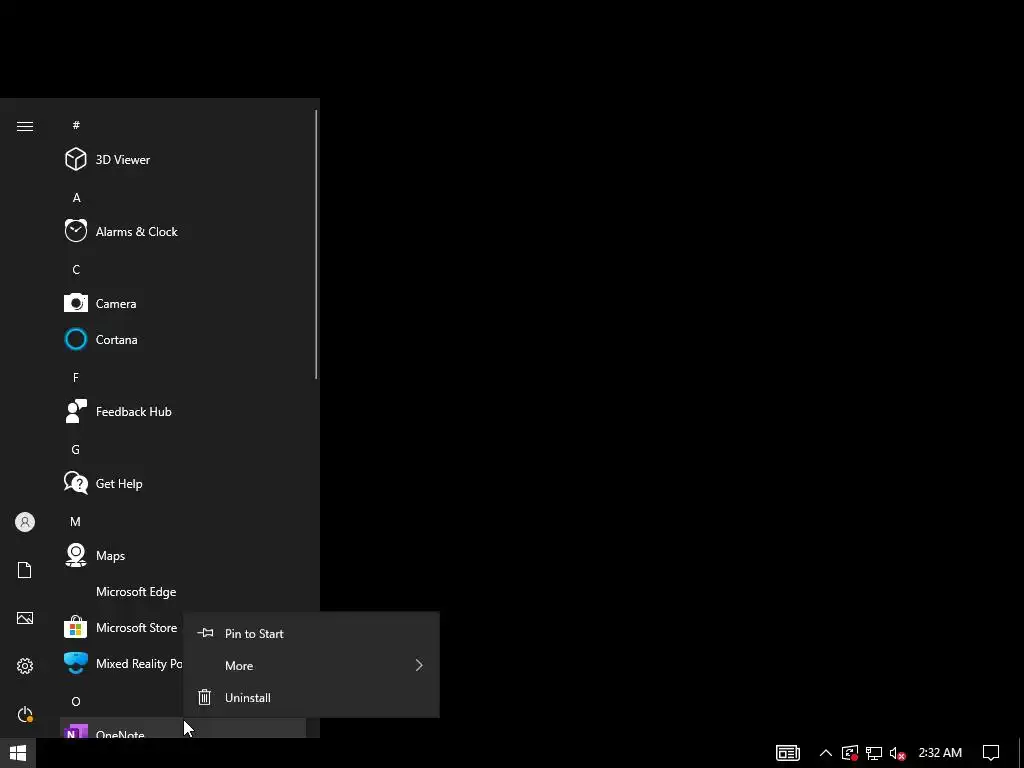Click the M letter group header

[75, 522]
